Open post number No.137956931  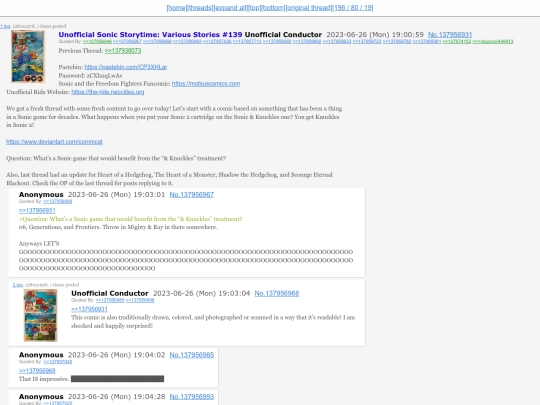[450, 34]
